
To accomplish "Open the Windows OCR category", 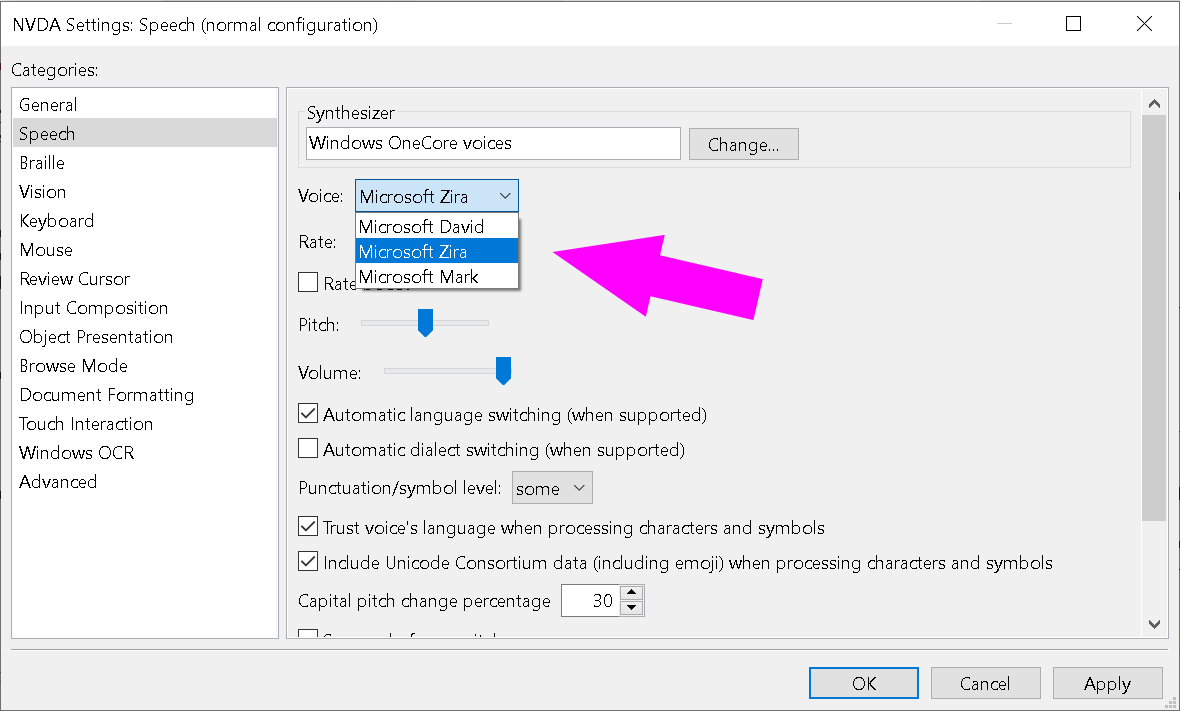I will (76, 452).
